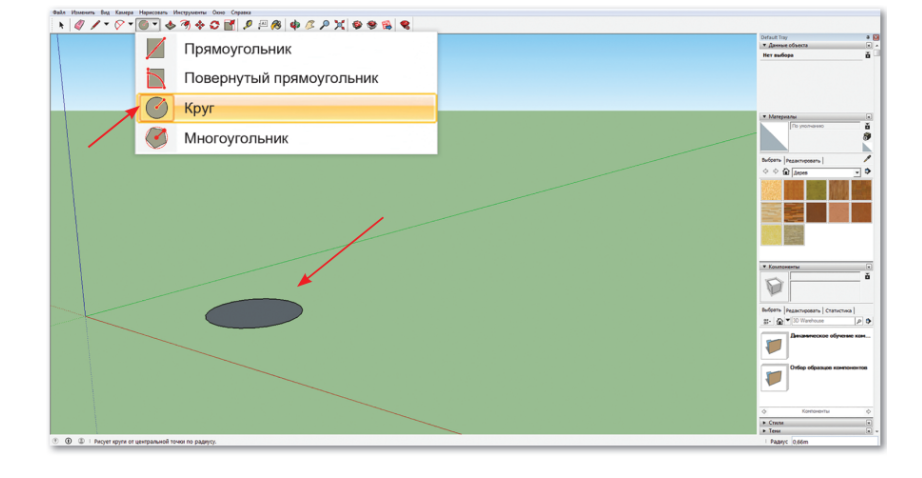Image resolution: width=922 pixels, height=478 pixels.
Task: Pick the eyedropper Sample Paint icon
Action: (x=867, y=159)
